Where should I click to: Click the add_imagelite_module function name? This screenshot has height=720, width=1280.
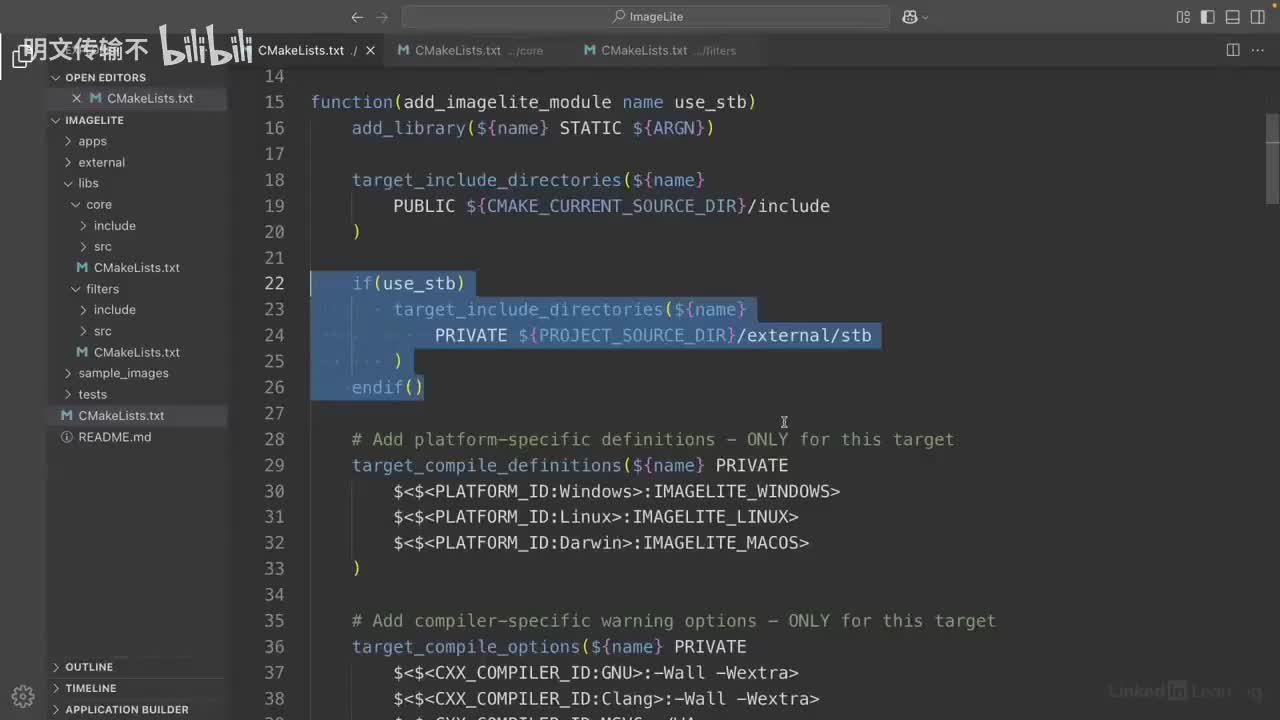click(507, 102)
